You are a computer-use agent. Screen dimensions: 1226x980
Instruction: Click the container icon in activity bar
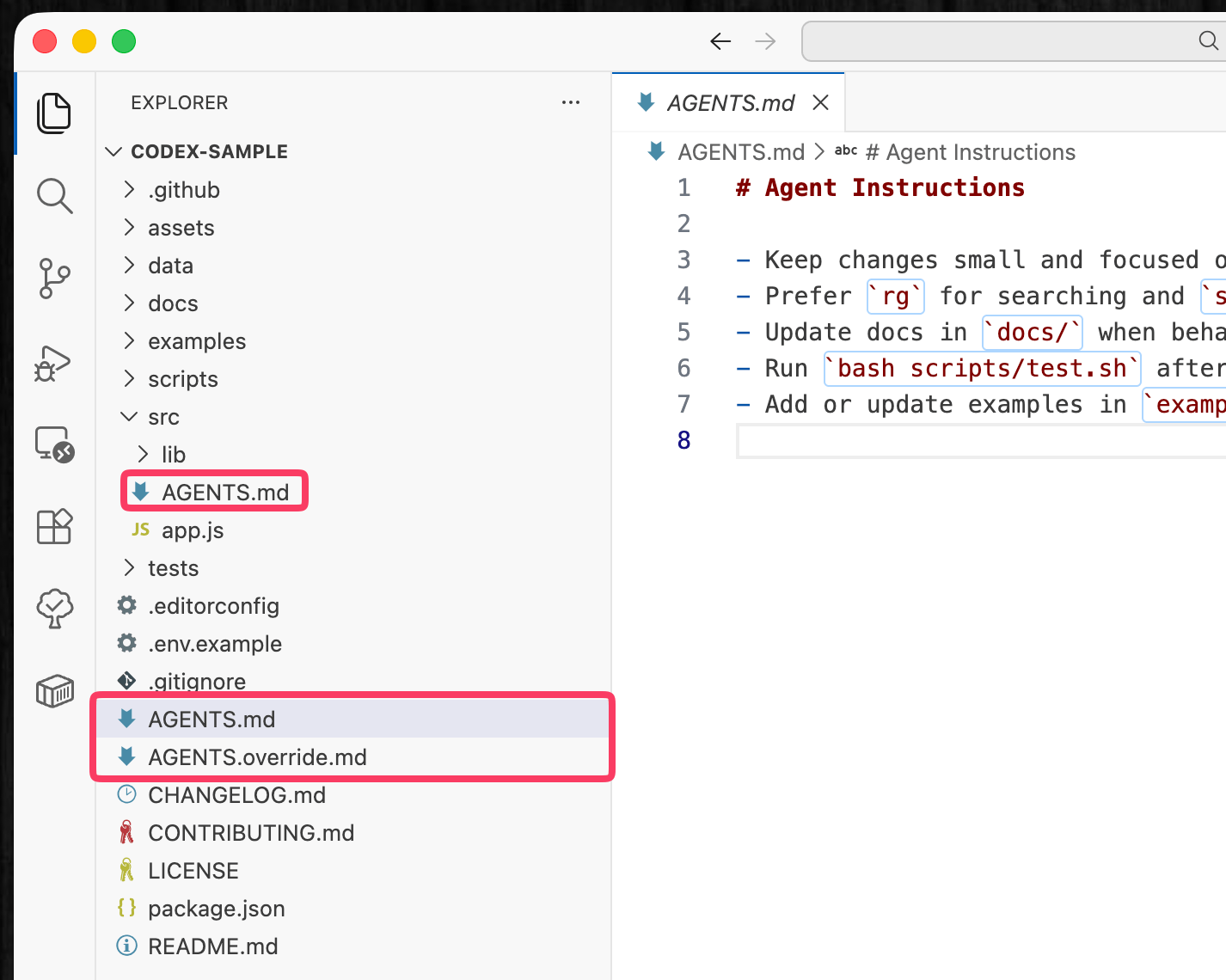pyautogui.click(x=54, y=690)
